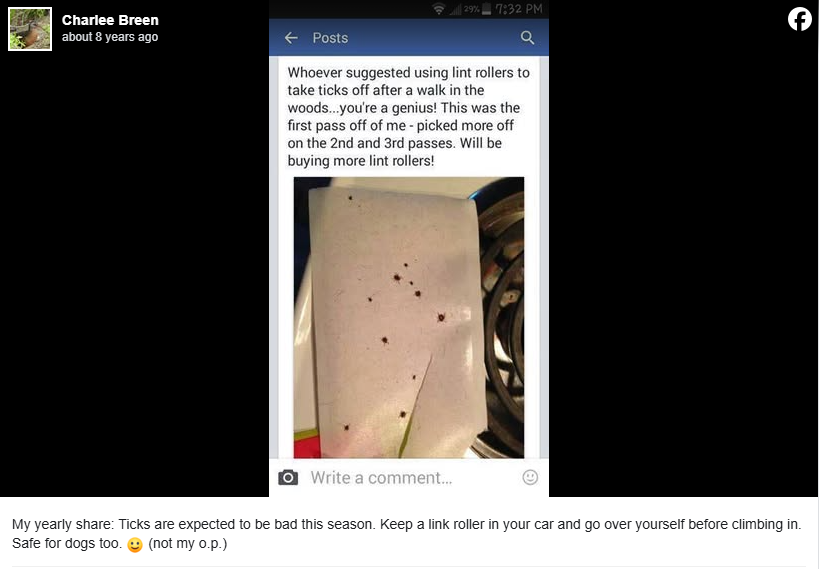Tap the search magnifier in Posts header
Viewport: 819px width, 569px height.
point(528,38)
